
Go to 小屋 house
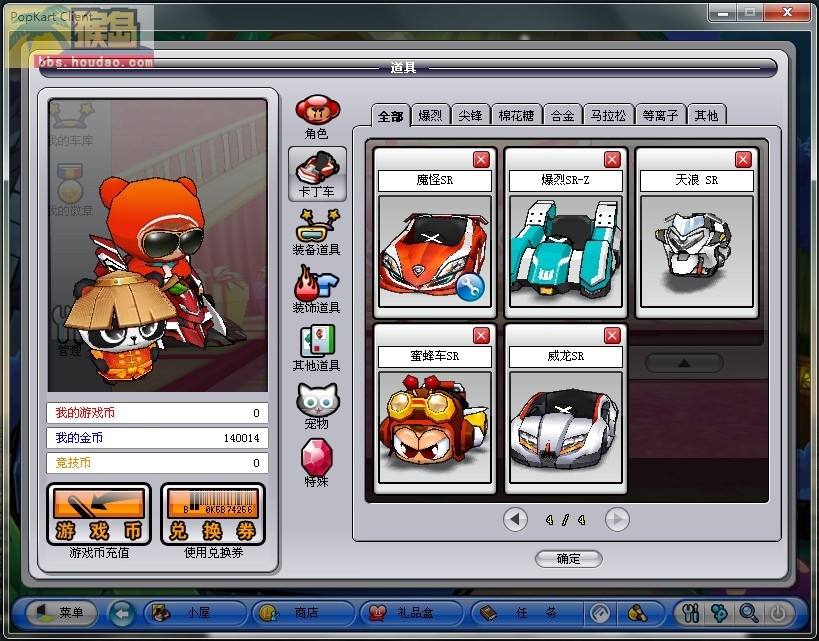(x=195, y=613)
